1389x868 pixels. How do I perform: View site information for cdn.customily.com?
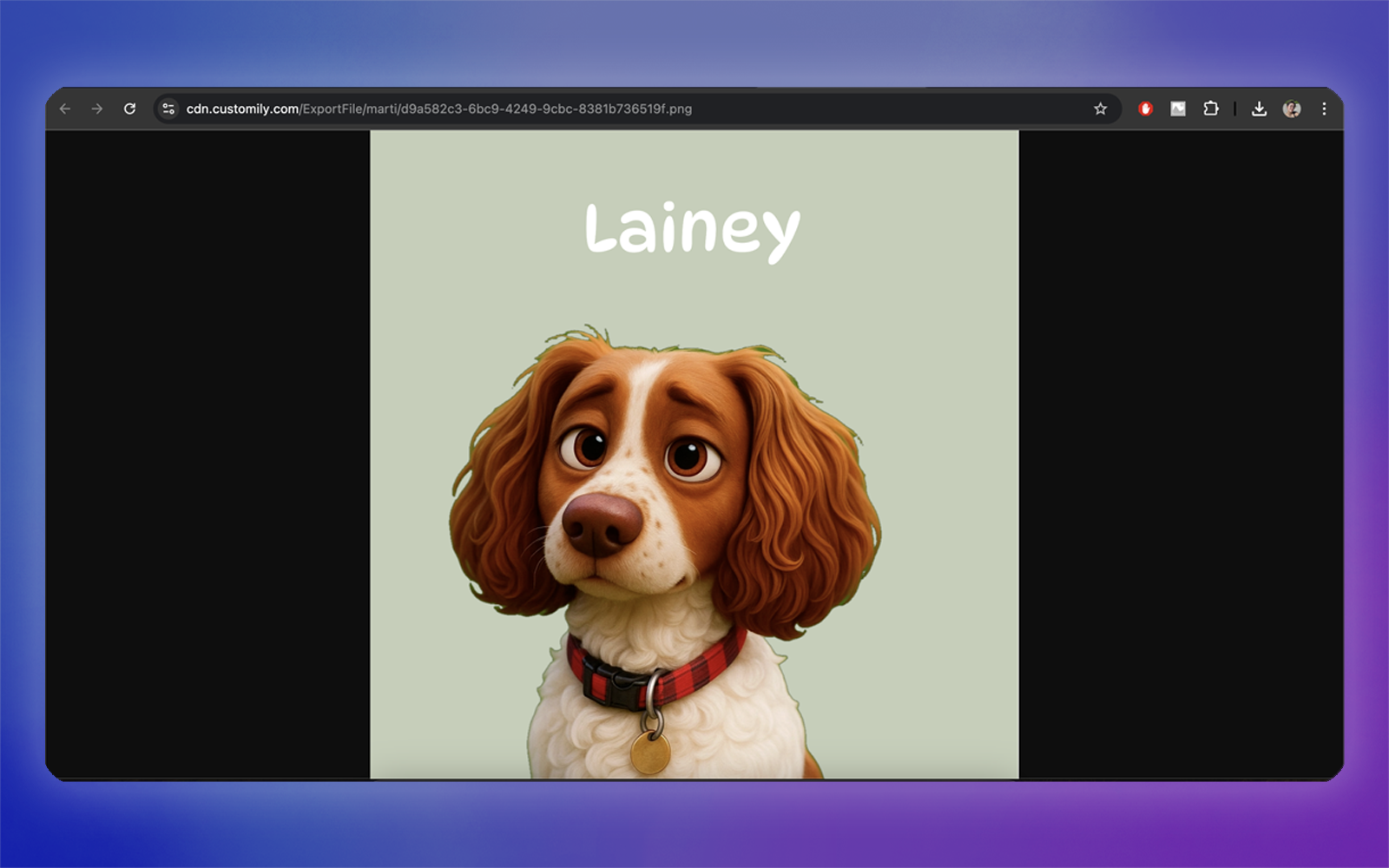coord(168,108)
